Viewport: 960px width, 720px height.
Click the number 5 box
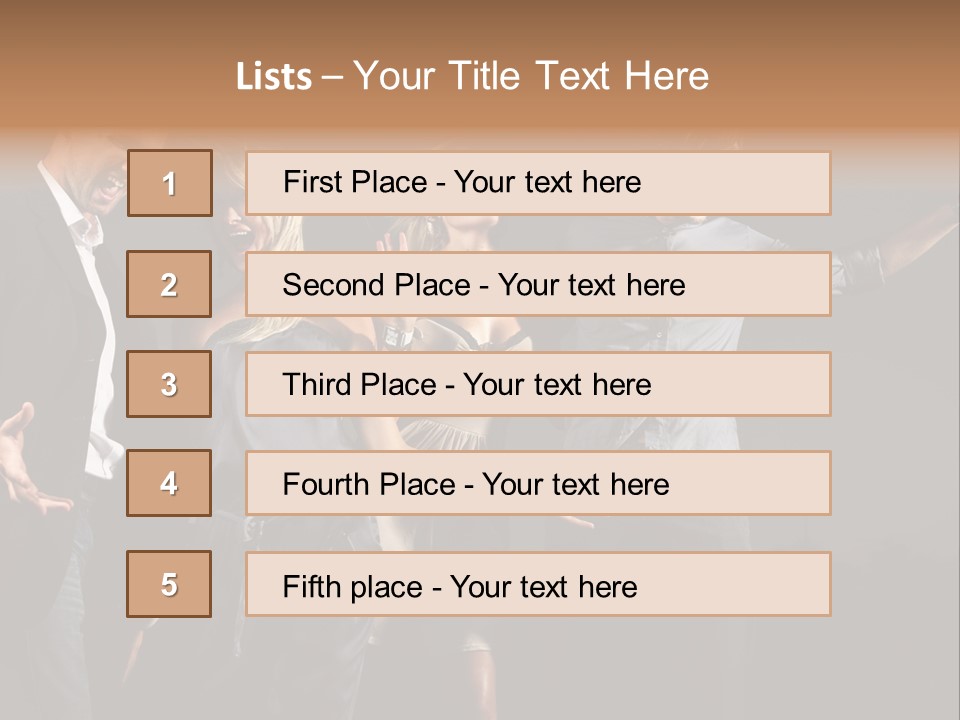[x=169, y=584]
